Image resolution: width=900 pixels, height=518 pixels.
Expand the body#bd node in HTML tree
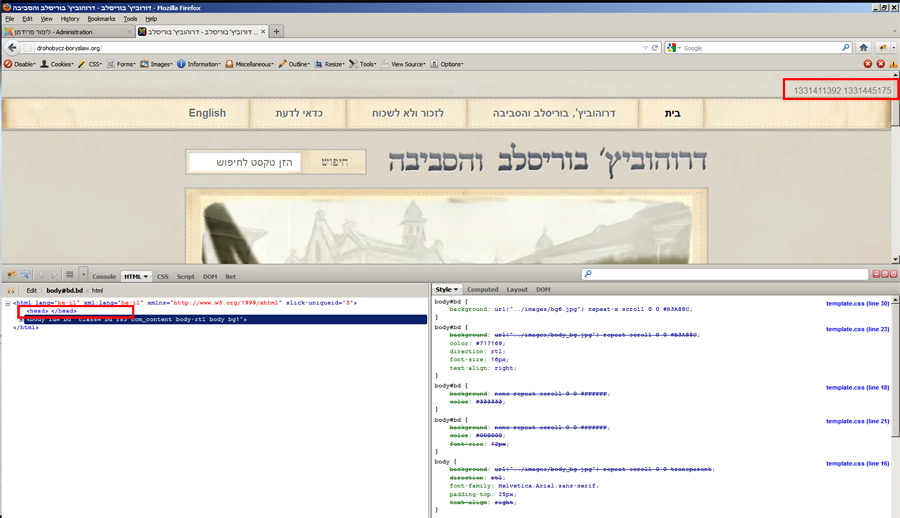(x=22, y=319)
